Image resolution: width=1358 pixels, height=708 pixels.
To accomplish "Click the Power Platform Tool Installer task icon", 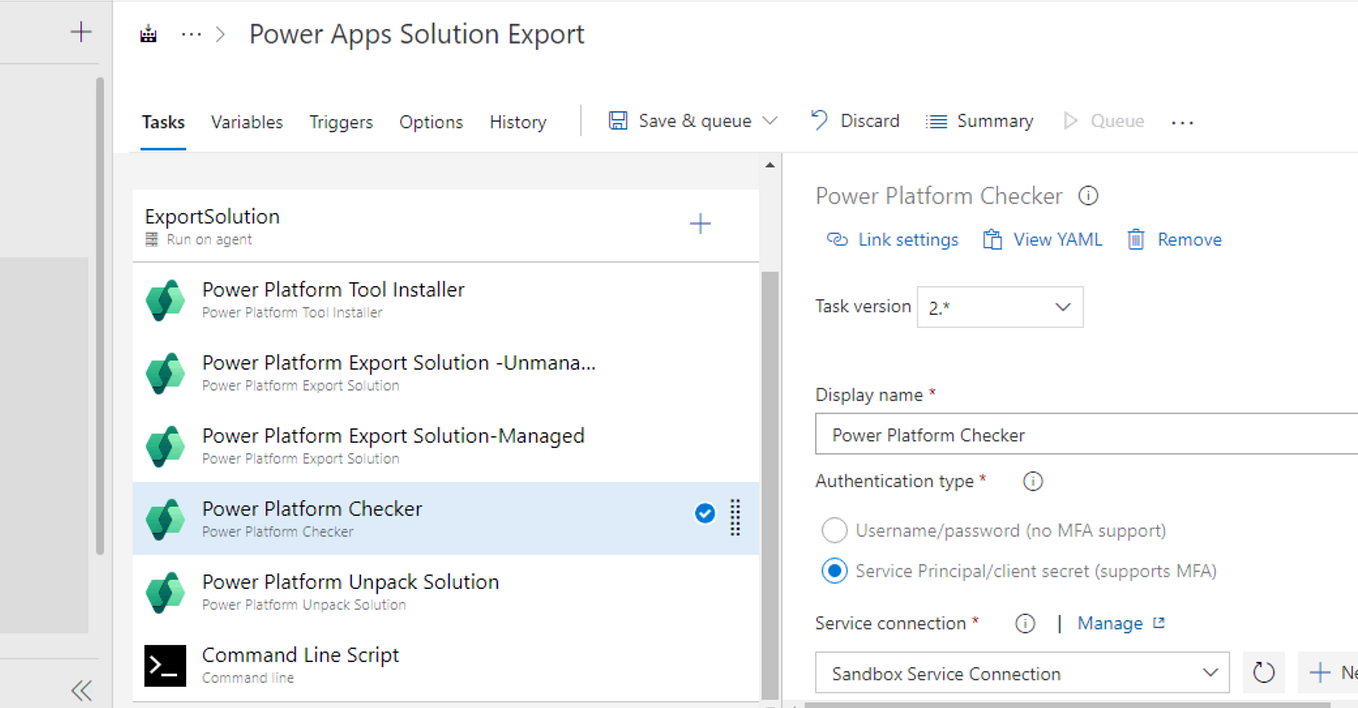I will (x=165, y=300).
